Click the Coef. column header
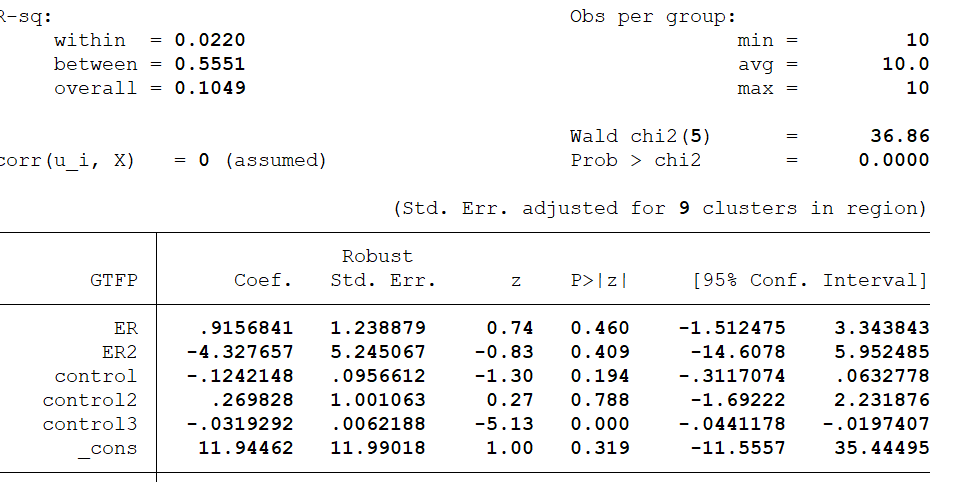This screenshot has height=482, width=958. pos(263,281)
